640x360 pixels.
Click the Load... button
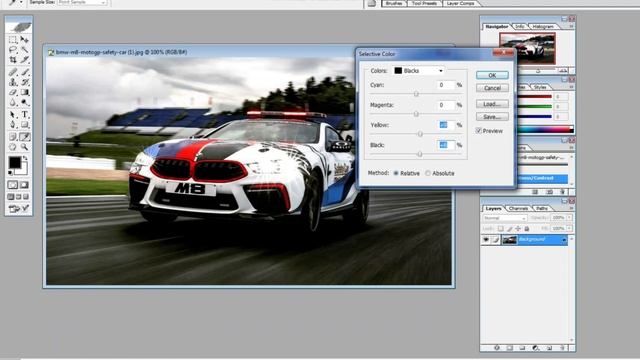(x=492, y=104)
